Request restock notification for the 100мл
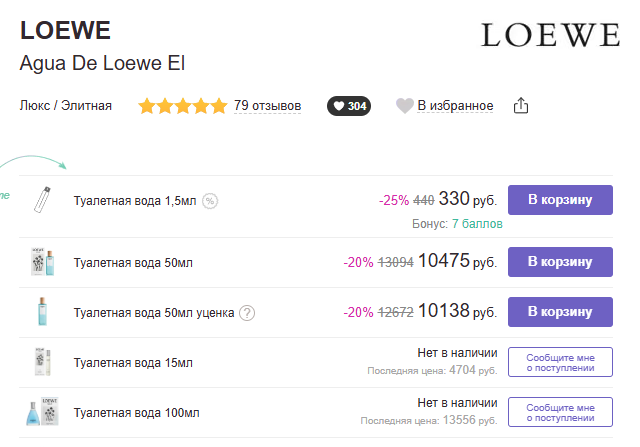The width and height of the screenshot is (640, 447). 560,412
